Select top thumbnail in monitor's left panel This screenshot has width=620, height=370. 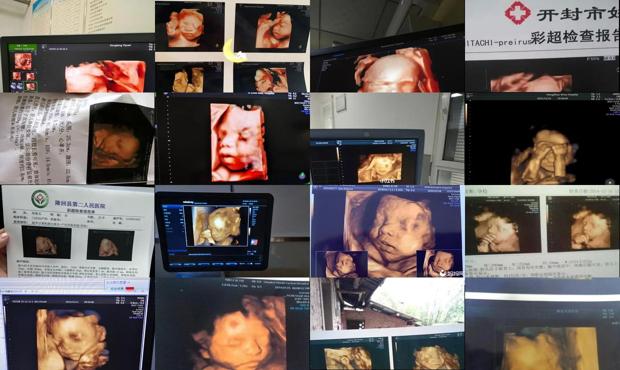coord(23,61)
